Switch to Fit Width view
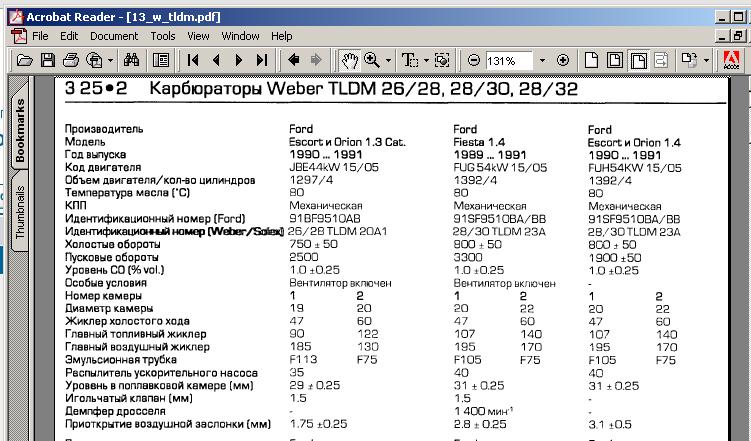 coord(638,60)
